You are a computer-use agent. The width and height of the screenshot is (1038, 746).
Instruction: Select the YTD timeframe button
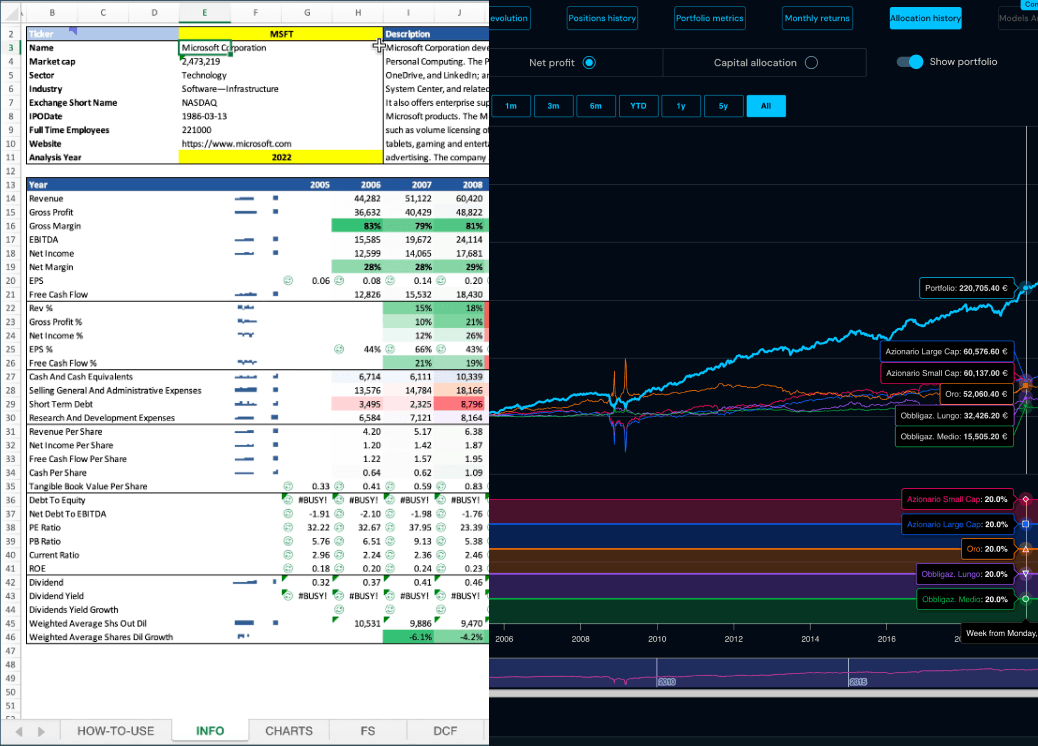tap(638, 105)
